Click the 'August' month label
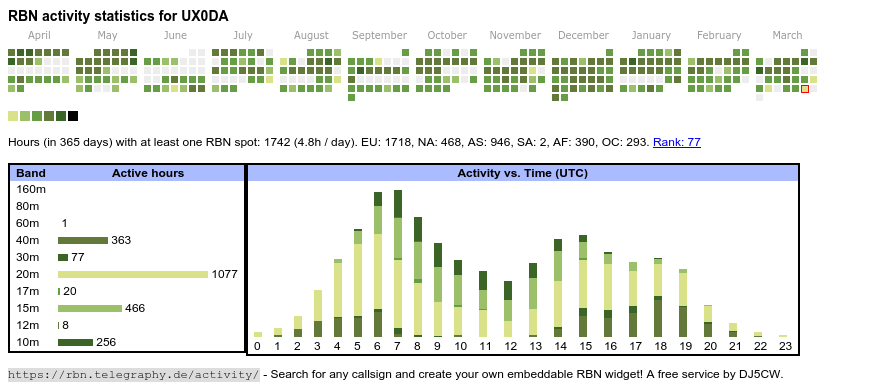This screenshot has width=870, height=390. click(x=311, y=36)
